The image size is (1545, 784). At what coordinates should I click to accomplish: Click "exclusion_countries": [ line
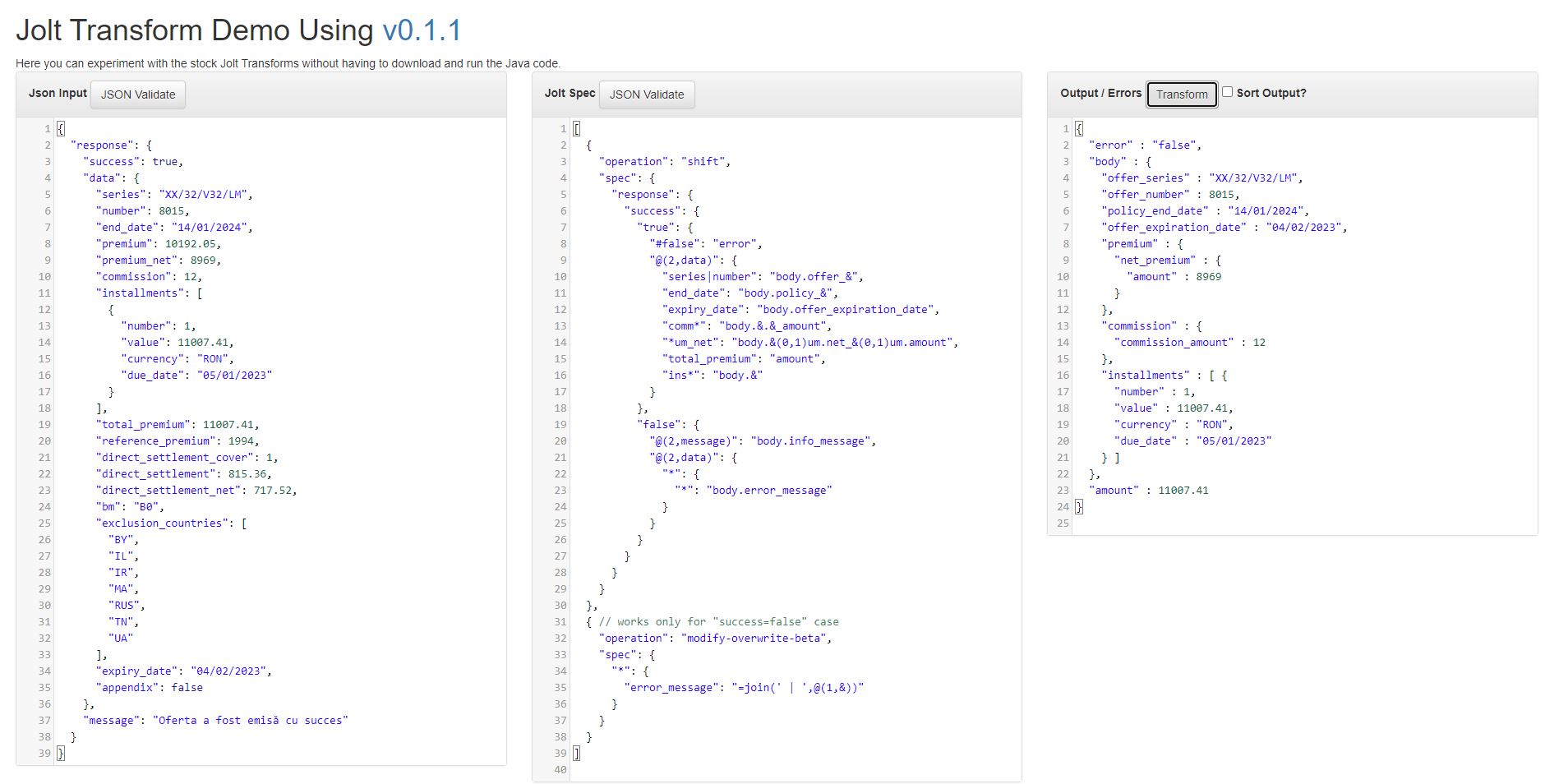(171, 523)
